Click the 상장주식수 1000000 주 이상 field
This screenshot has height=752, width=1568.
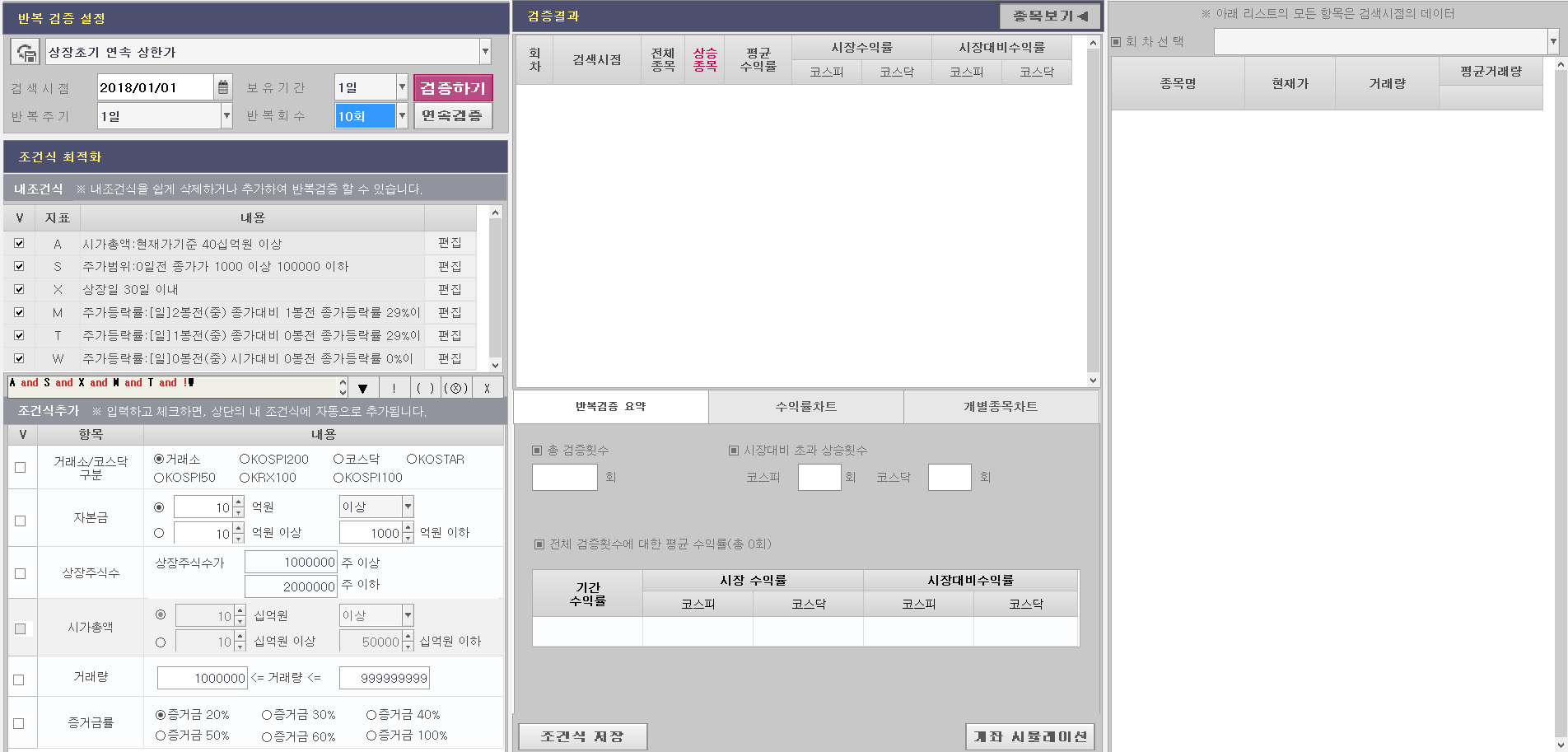click(x=292, y=562)
